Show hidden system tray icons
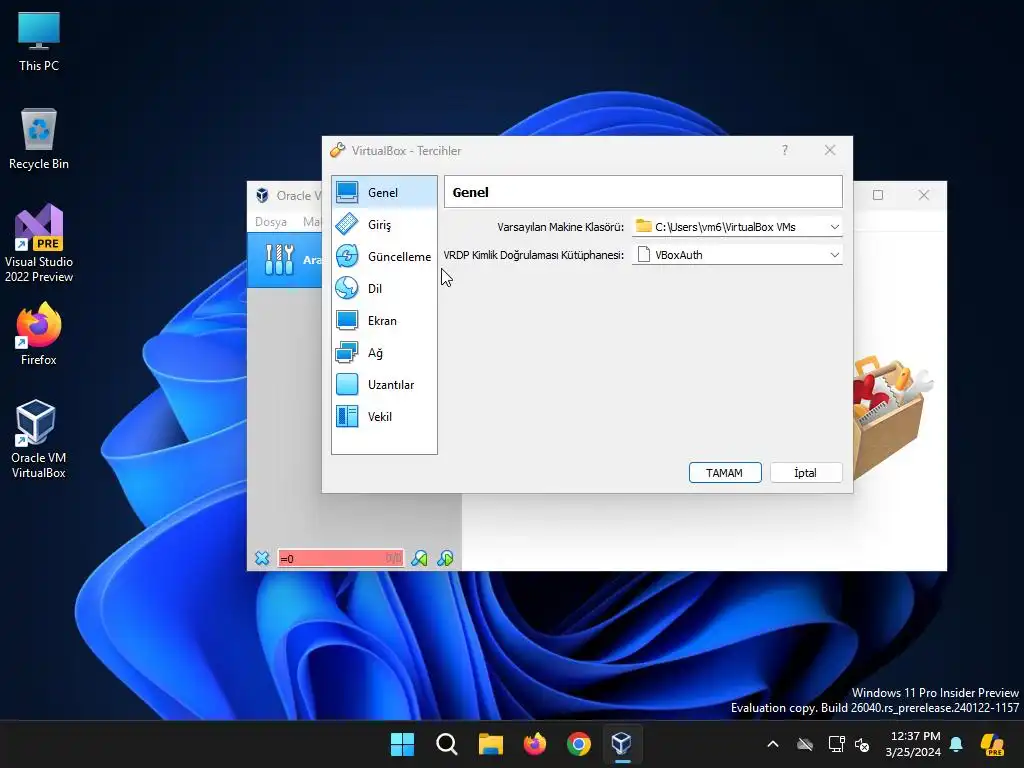 coord(773,744)
